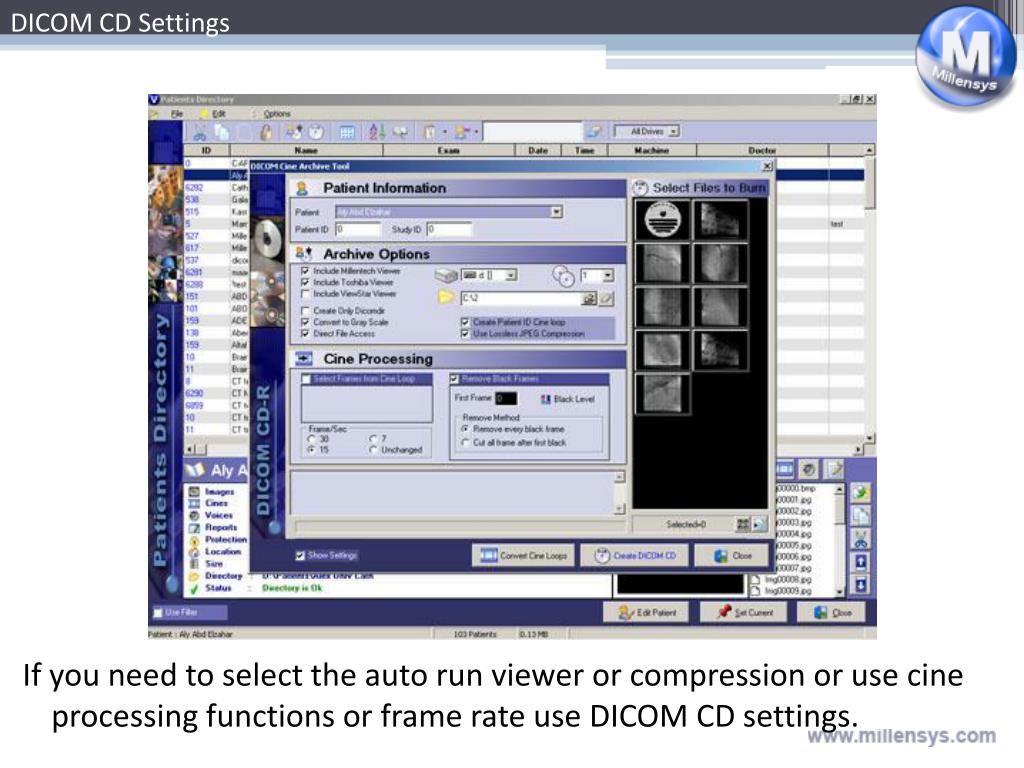The height and width of the screenshot is (768, 1024).
Task: Click the Reports icon in the patient details list
Action: [194, 528]
